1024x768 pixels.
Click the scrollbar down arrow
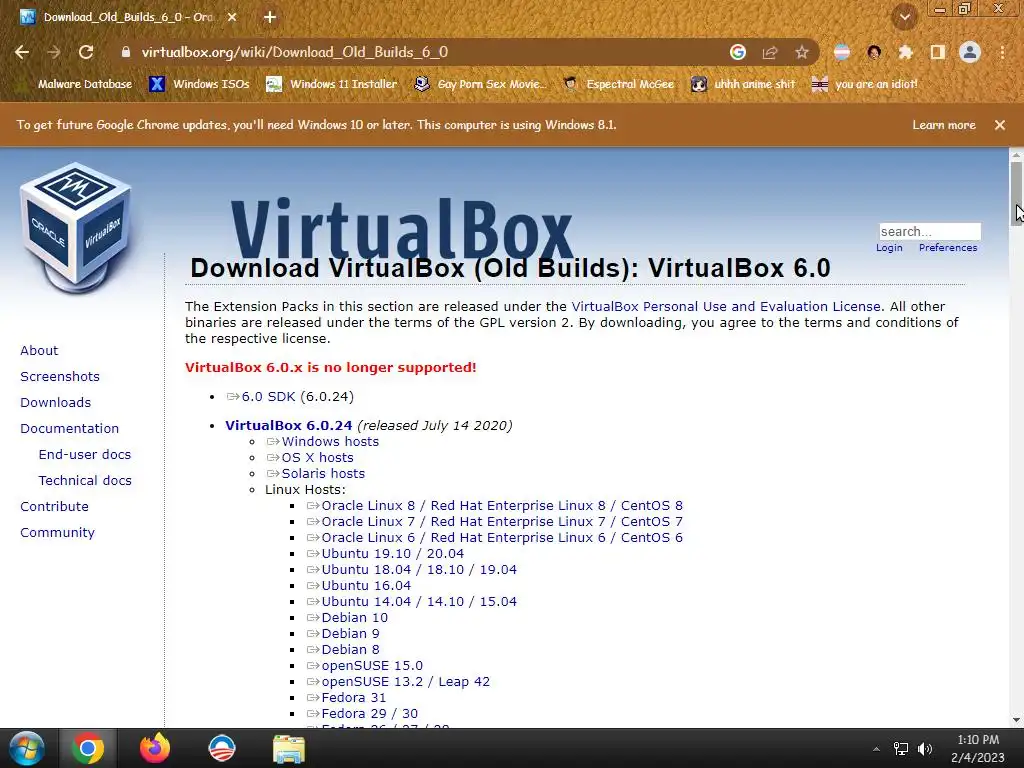pos(1016,720)
